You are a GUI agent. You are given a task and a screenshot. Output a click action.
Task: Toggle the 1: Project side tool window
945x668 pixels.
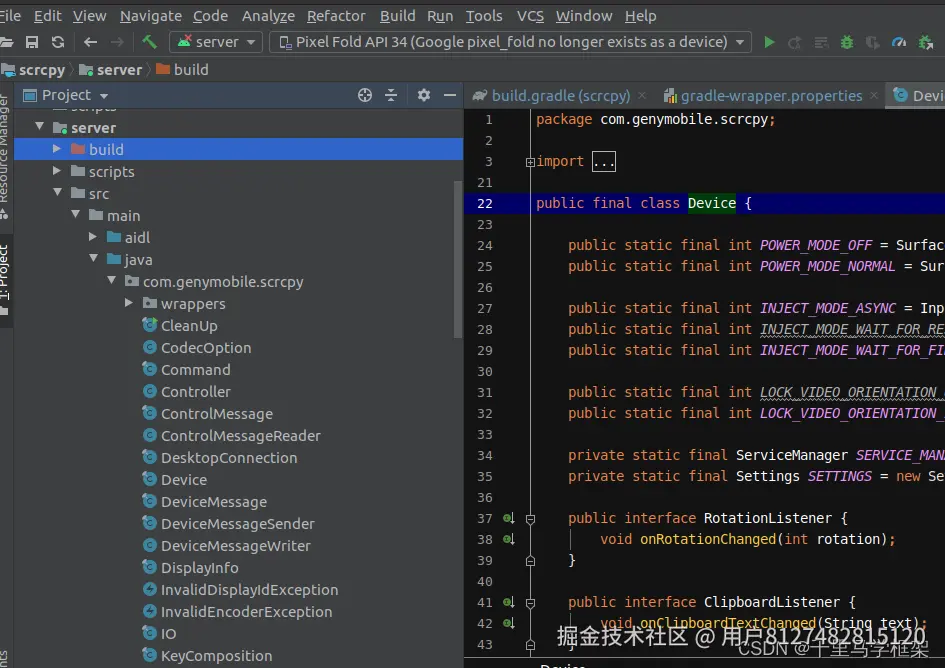(5, 279)
